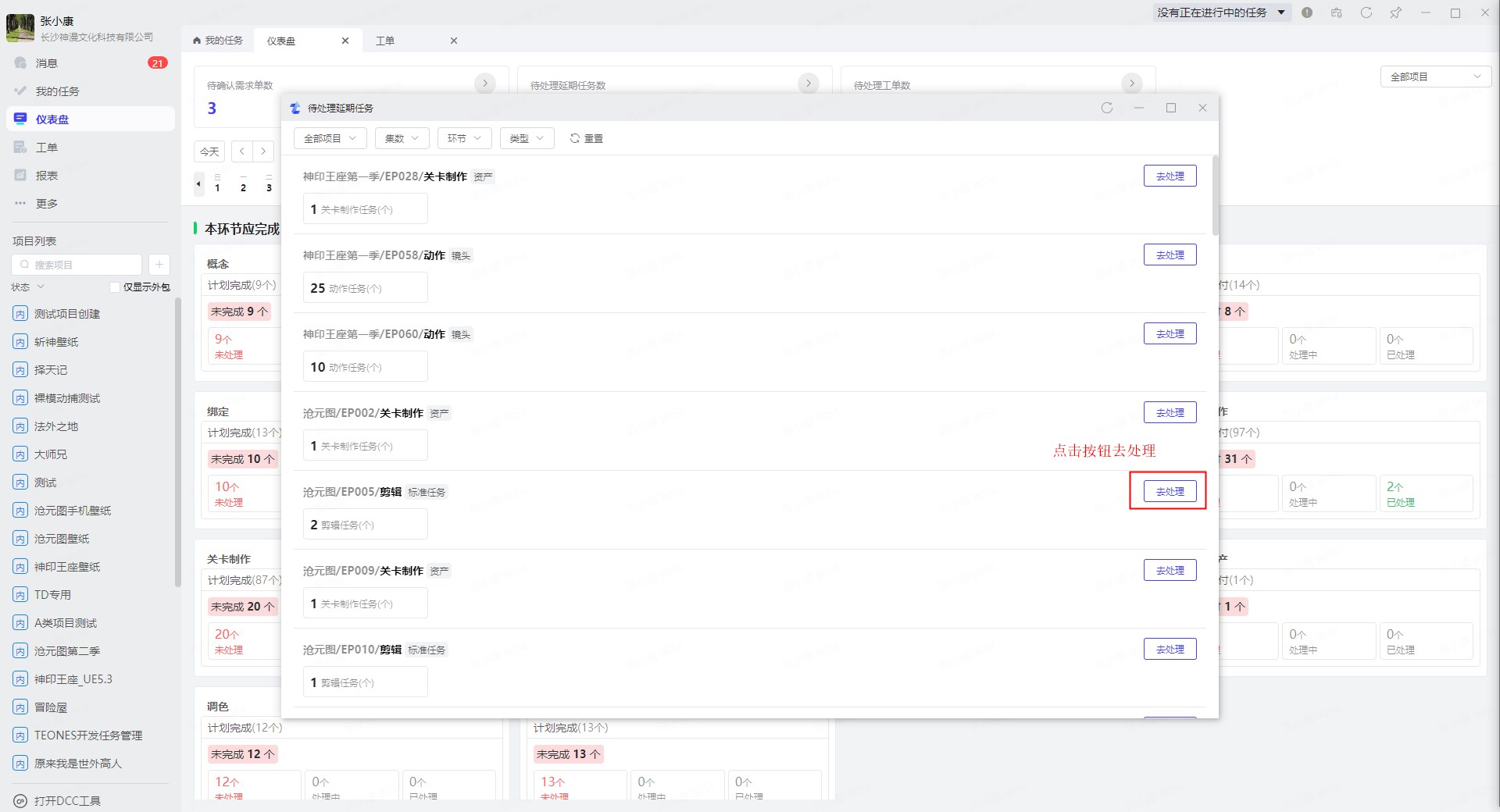1500x812 pixels.
Task: Click the pin icon in the top bar
Action: pos(1396,12)
